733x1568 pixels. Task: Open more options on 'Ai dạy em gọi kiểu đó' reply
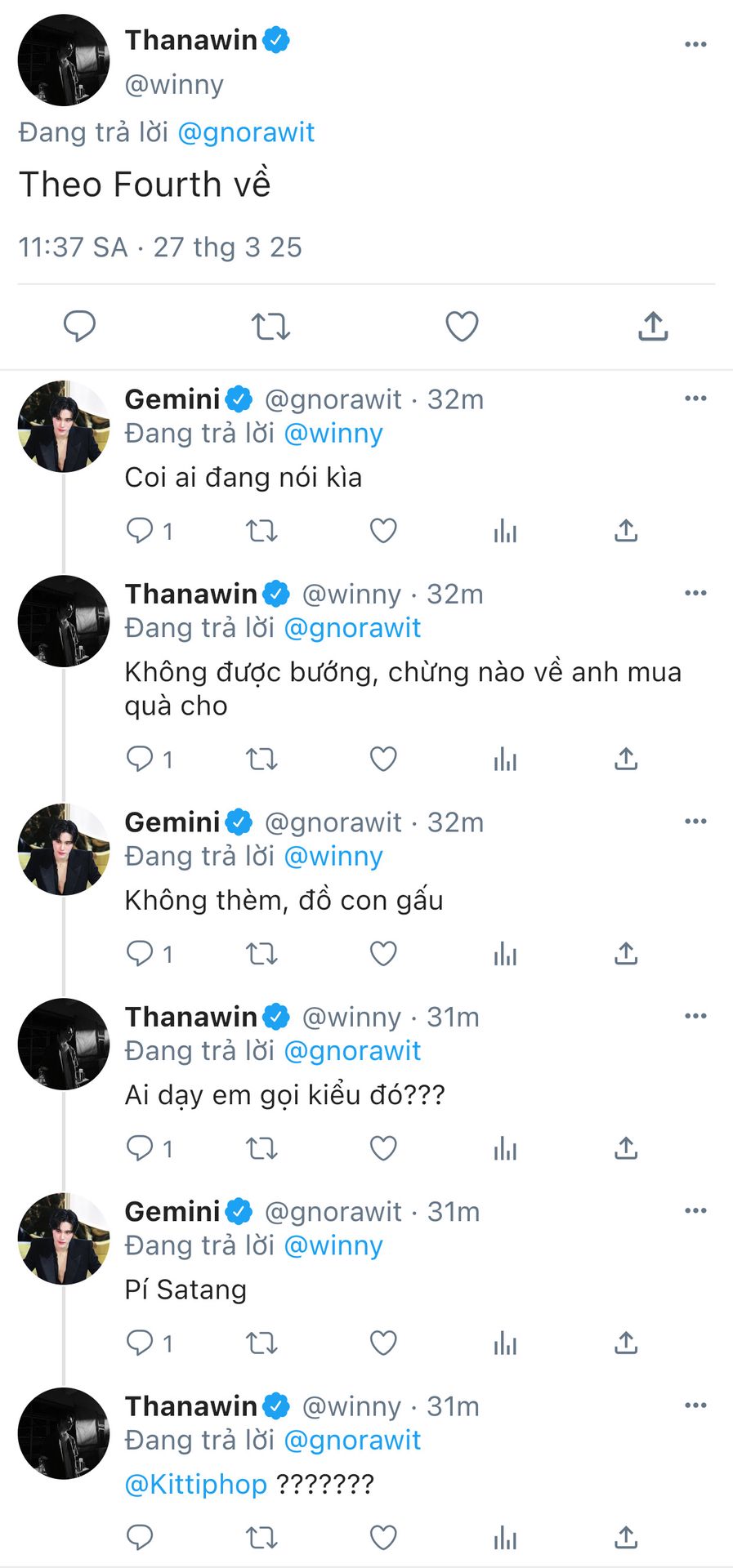click(695, 1016)
